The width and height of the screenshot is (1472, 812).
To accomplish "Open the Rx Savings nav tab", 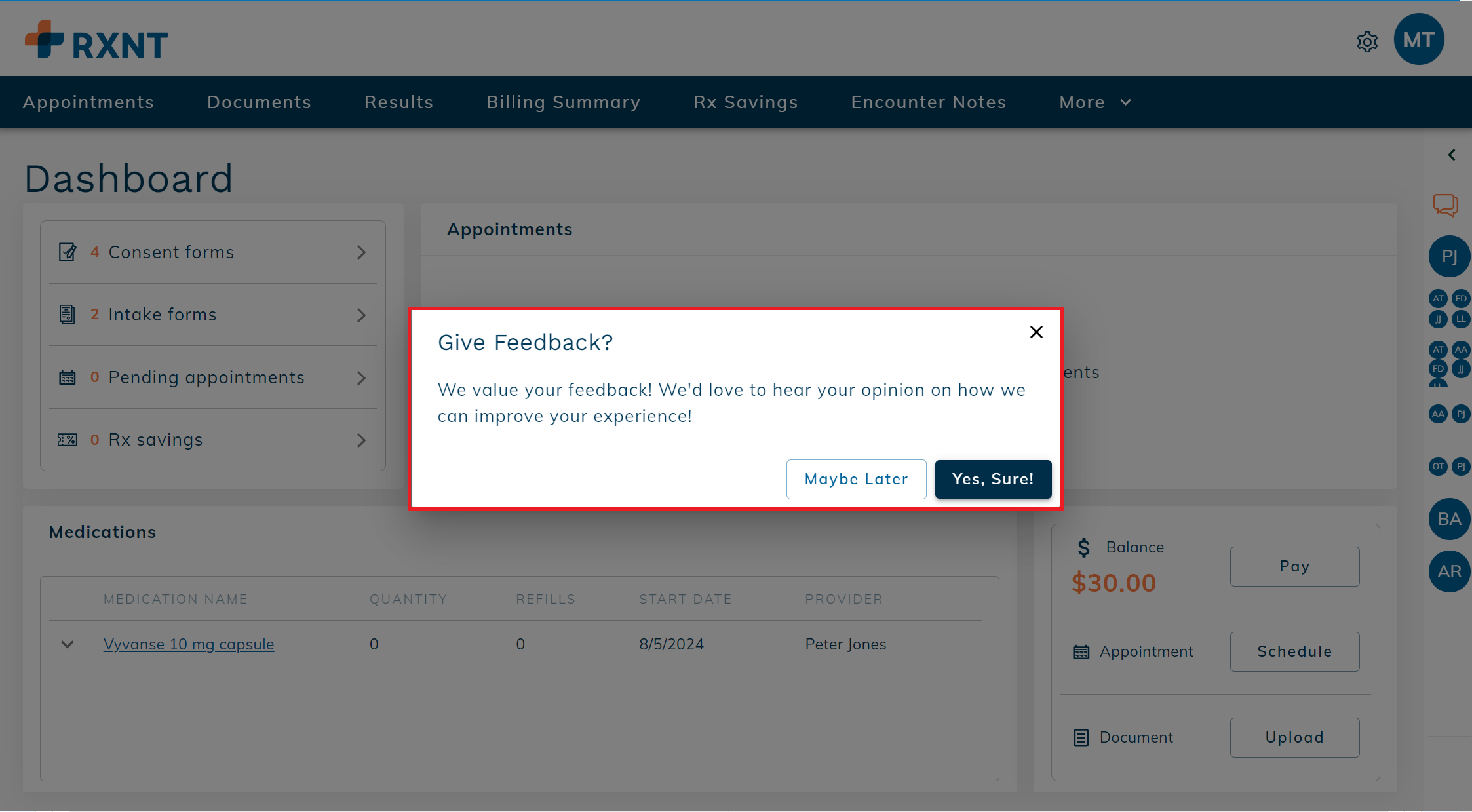I will pyautogui.click(x=746, y=102).
